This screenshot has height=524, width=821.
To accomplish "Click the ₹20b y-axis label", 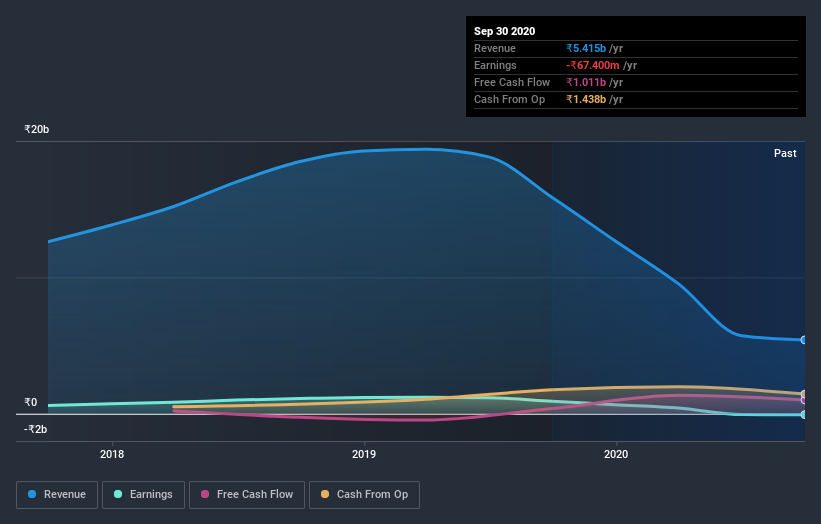I will click(x=37, y=129).
